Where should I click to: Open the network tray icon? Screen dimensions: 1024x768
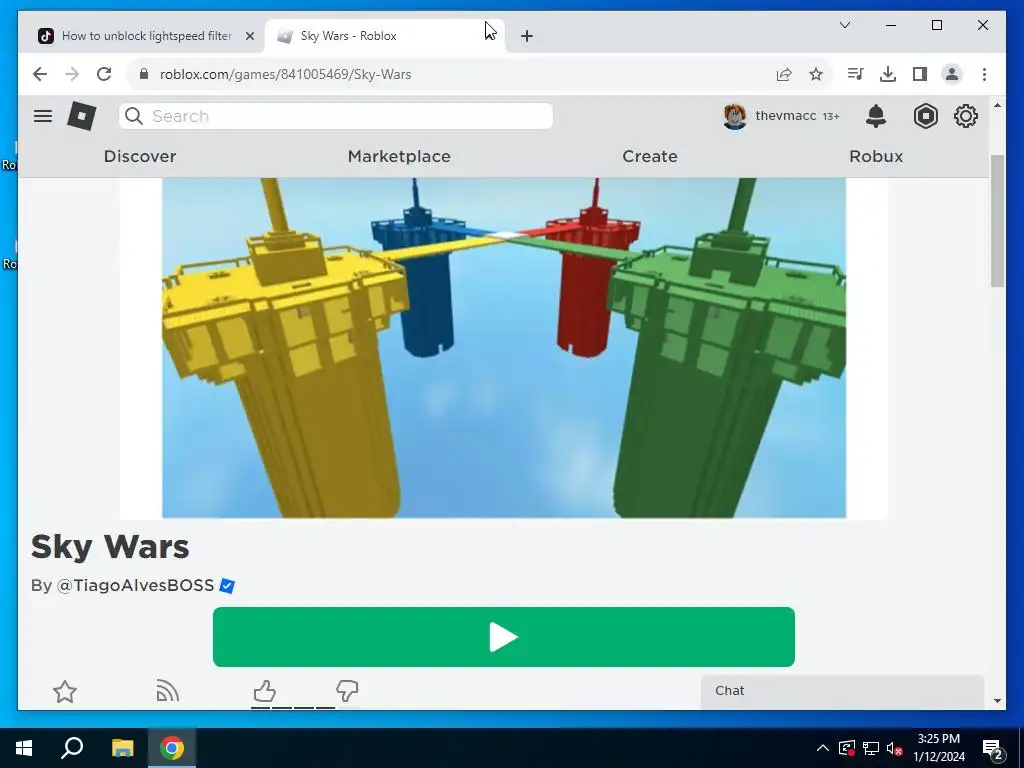click(x=871, y=748)
